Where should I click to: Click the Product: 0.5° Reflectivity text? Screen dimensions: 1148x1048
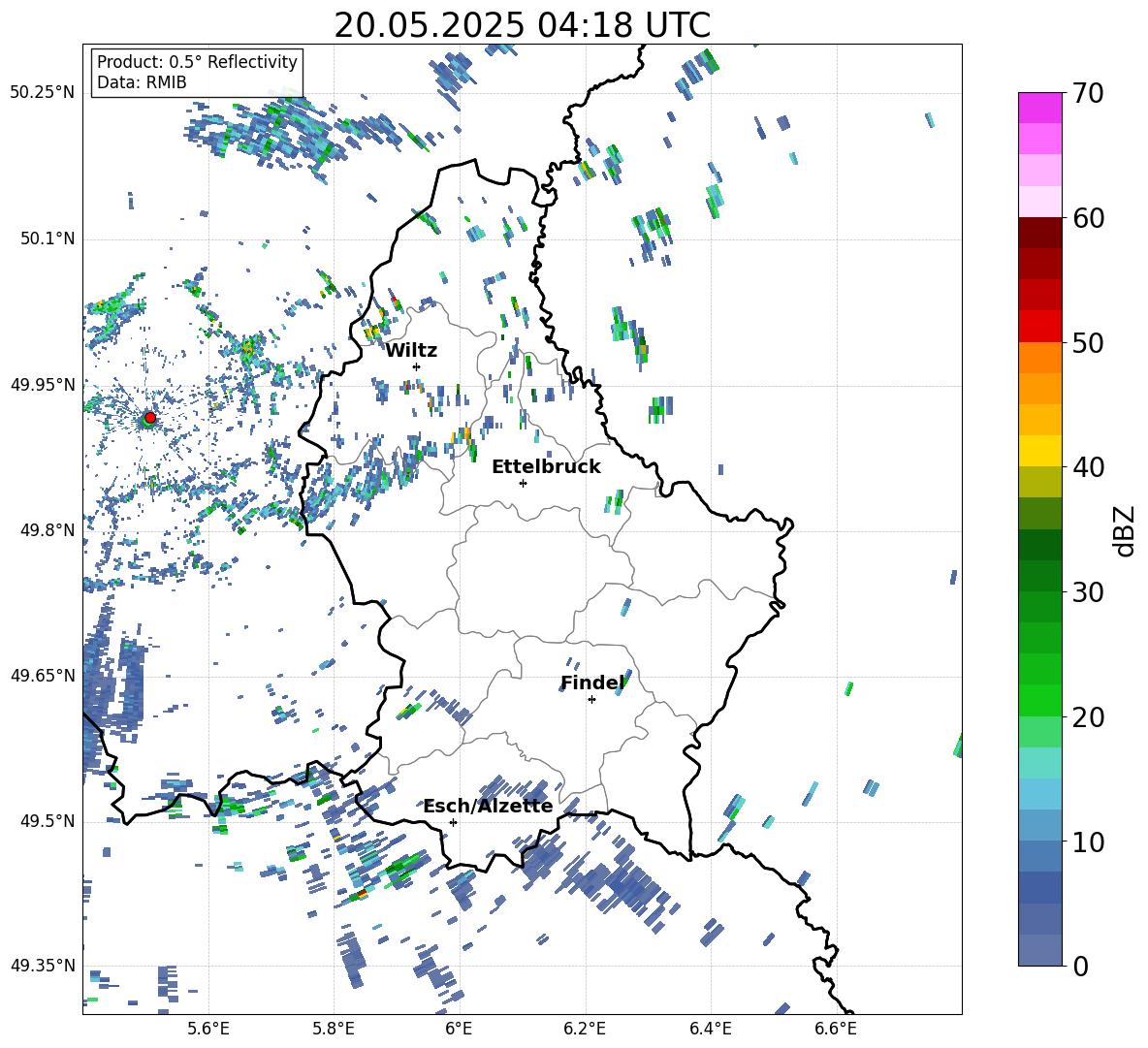(197, 62)
